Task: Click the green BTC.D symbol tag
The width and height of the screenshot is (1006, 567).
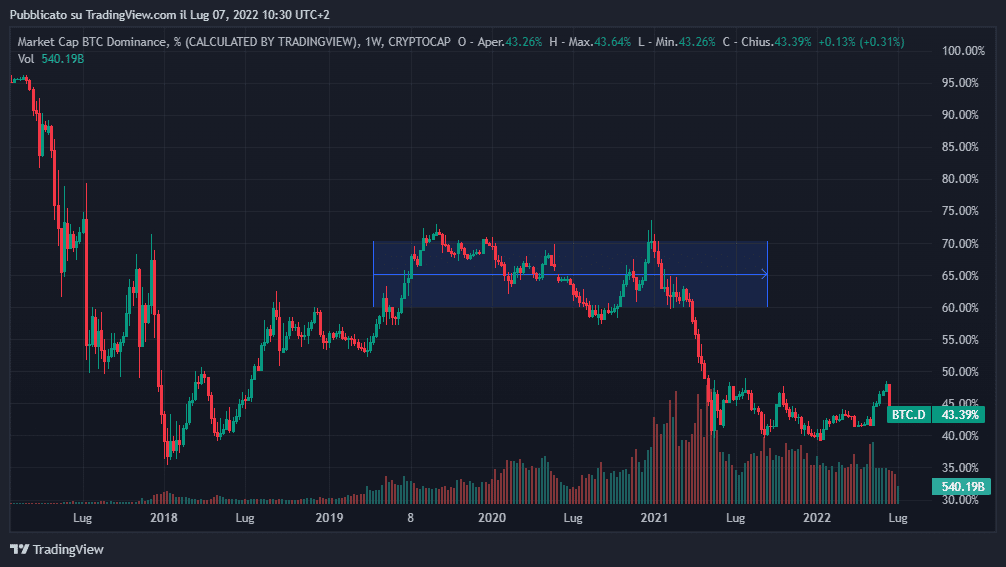Action: [908, 414]
